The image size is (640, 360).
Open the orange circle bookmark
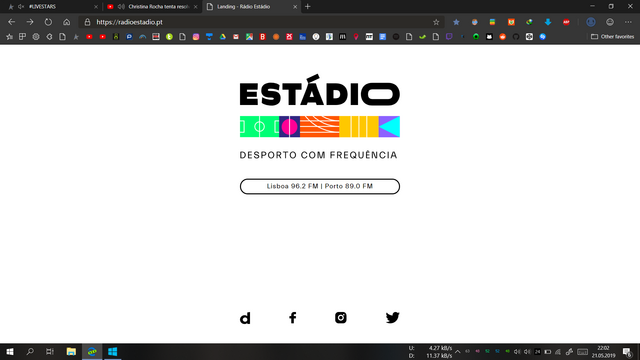tap(276, 37)
